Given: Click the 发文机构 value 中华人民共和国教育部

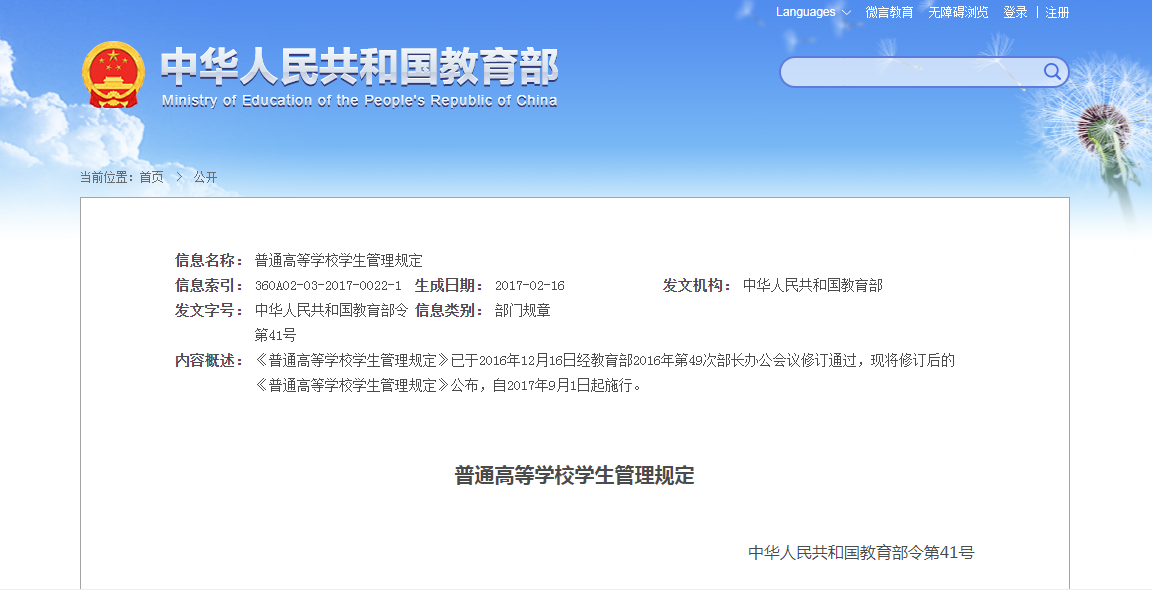Looking at the screenshot, I should [813, 285].
